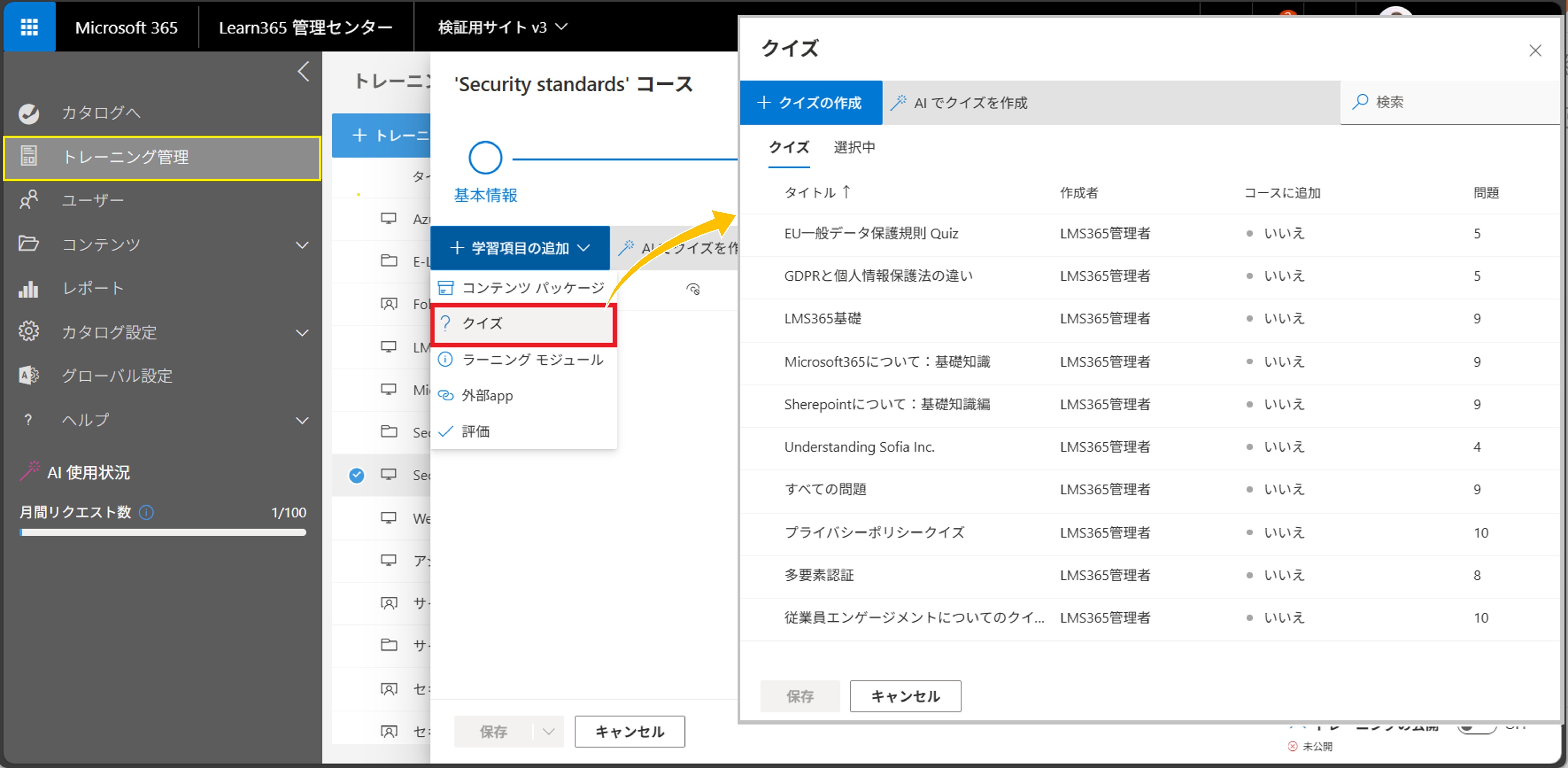The image size is (1568, 768).
Task: Open Learn365 管理センター link in header
Action: pyautogui.click(x=306, y=27)
